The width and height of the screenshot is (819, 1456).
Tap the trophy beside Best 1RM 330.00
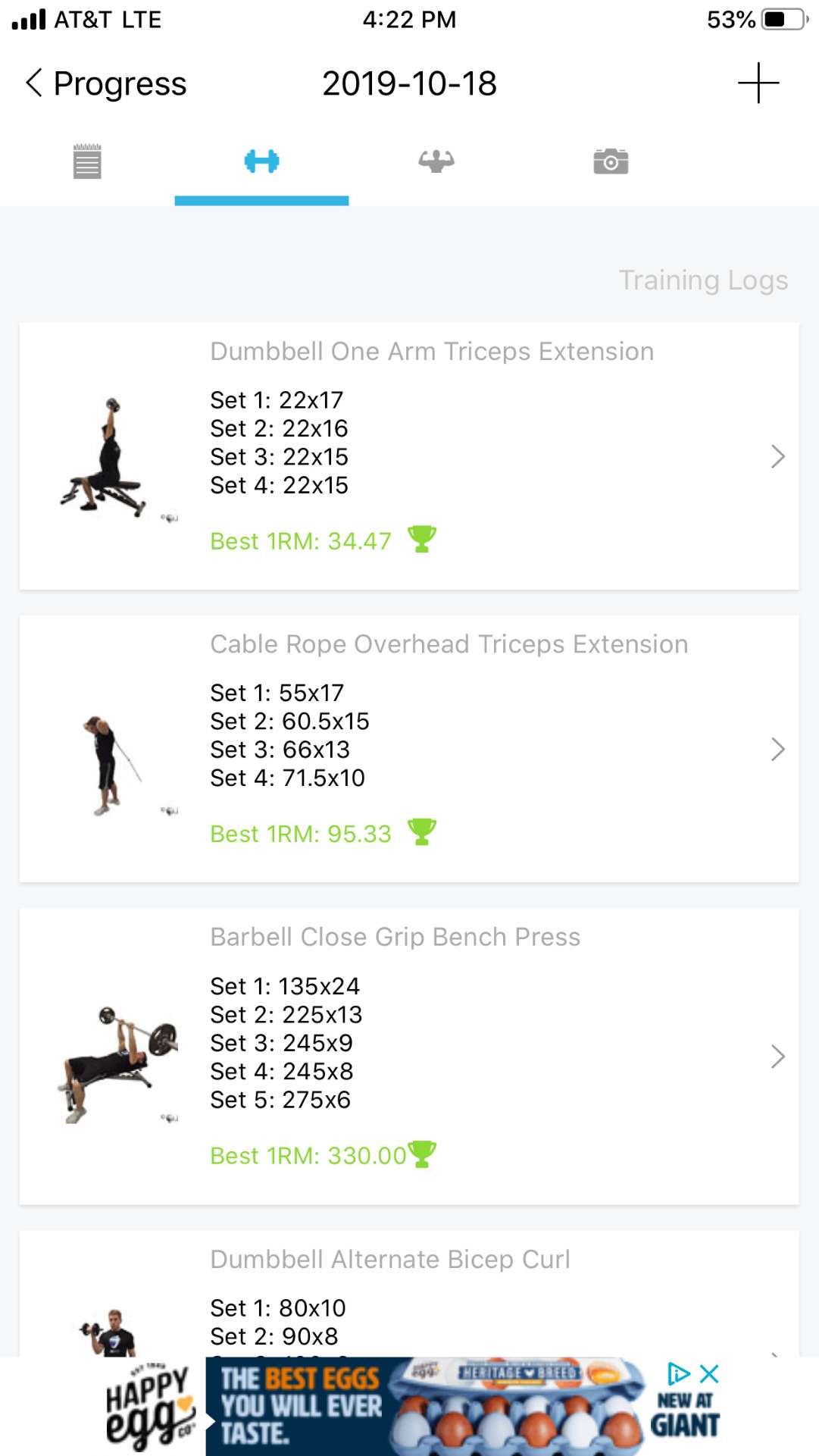(x=422, y=1154)
